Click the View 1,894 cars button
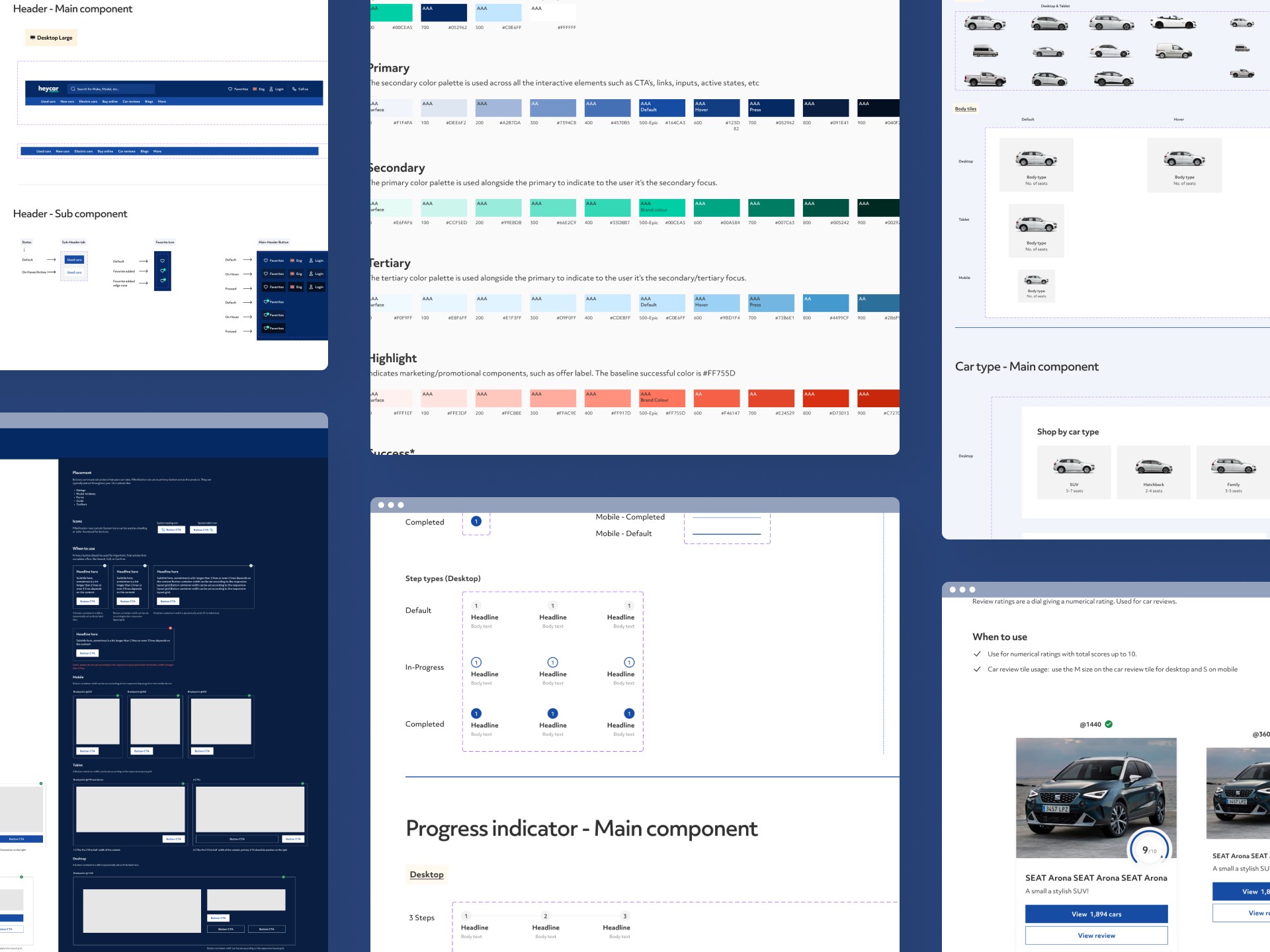Screen dimensions: 1270x952 1096,914
